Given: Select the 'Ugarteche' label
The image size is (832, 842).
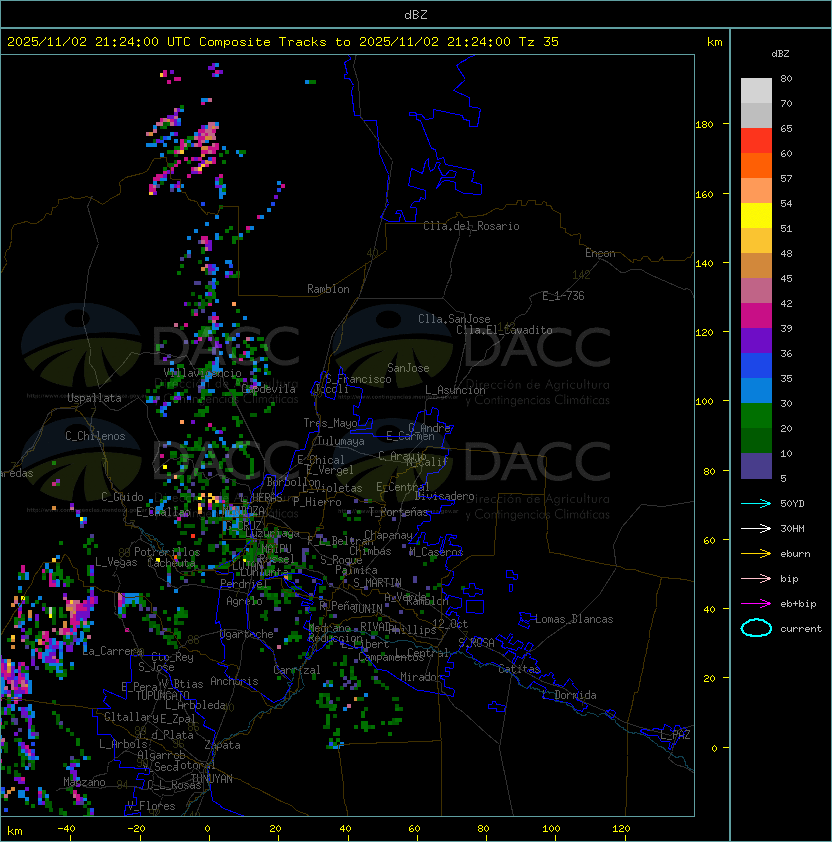Looking at the screenshot, I should click(247, 634).
